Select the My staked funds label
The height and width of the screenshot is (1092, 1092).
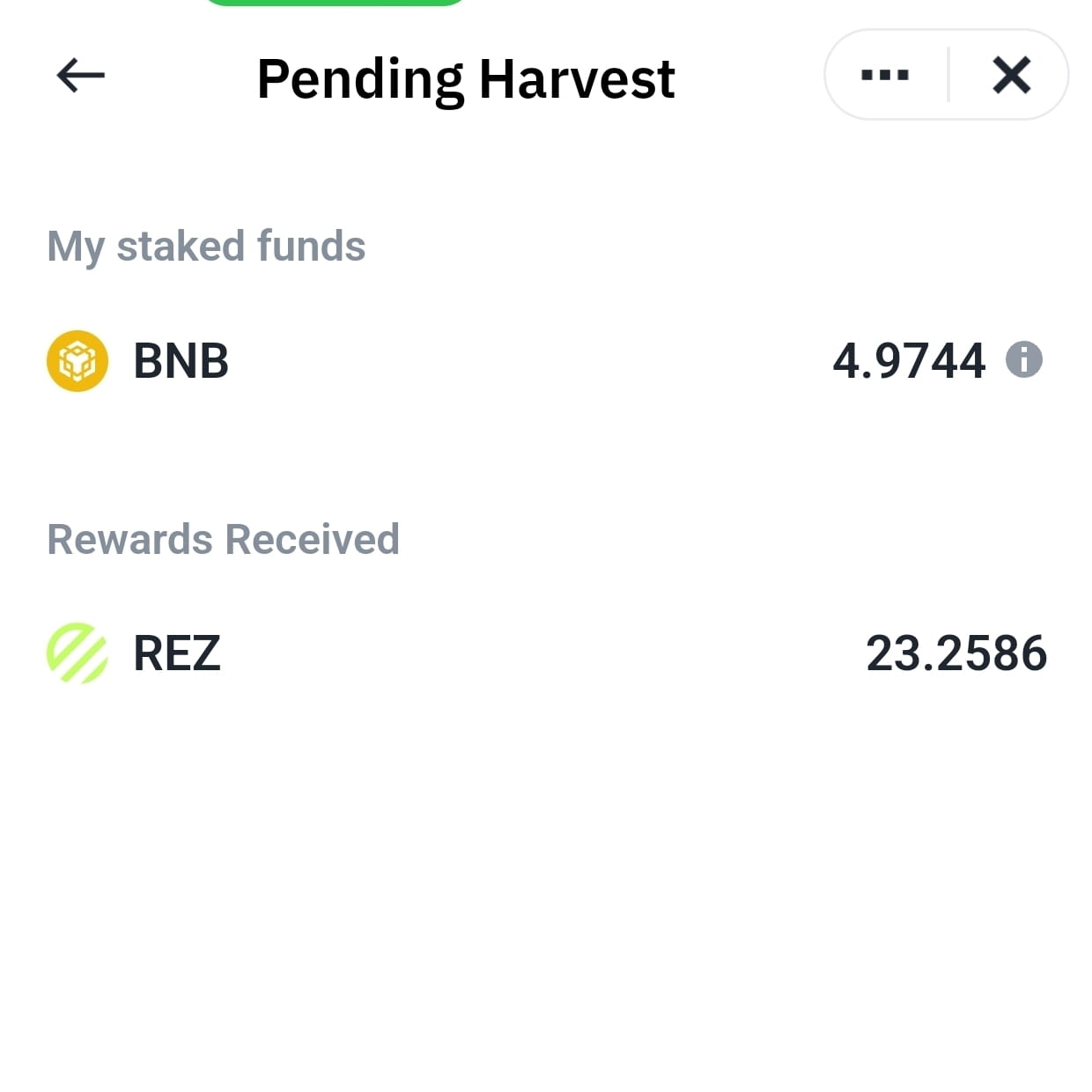(206, 247)
